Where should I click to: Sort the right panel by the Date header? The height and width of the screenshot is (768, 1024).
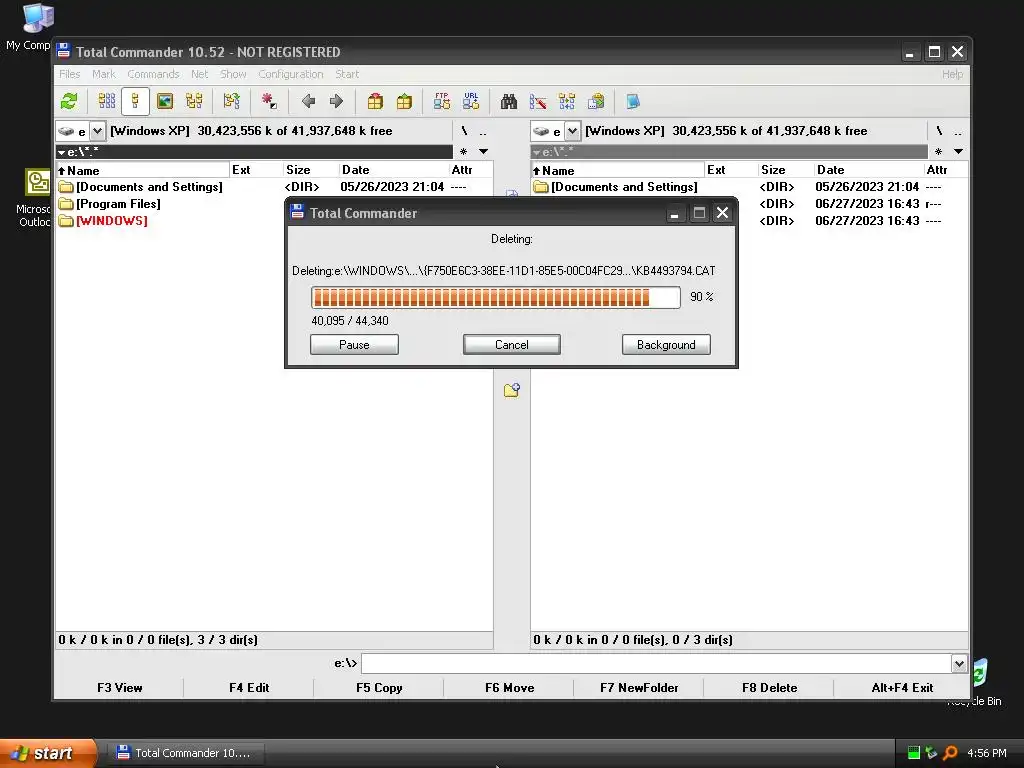click(868, 170)
